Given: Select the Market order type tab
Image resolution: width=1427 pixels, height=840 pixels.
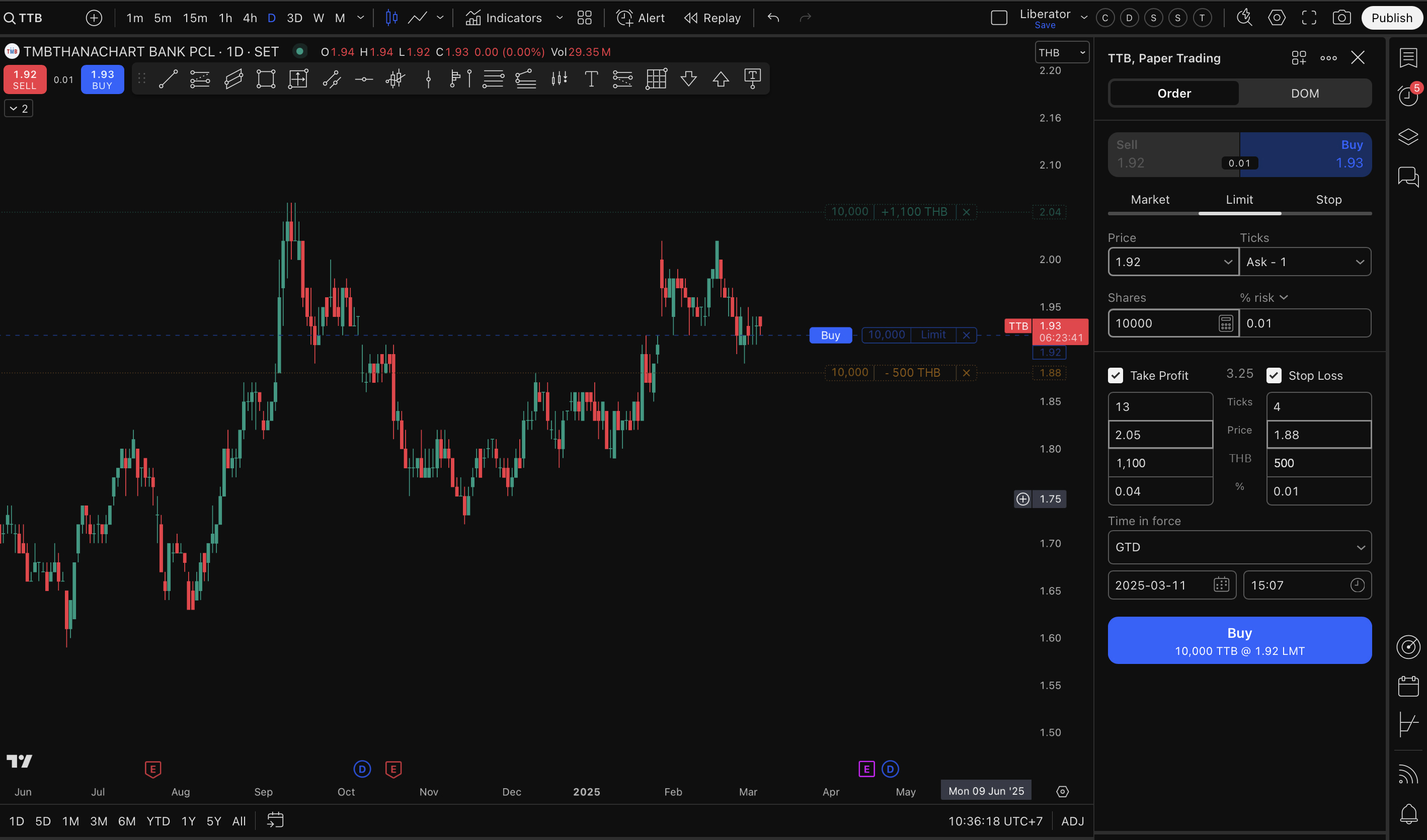Looking at the screenshot, I should (1150, 200).
